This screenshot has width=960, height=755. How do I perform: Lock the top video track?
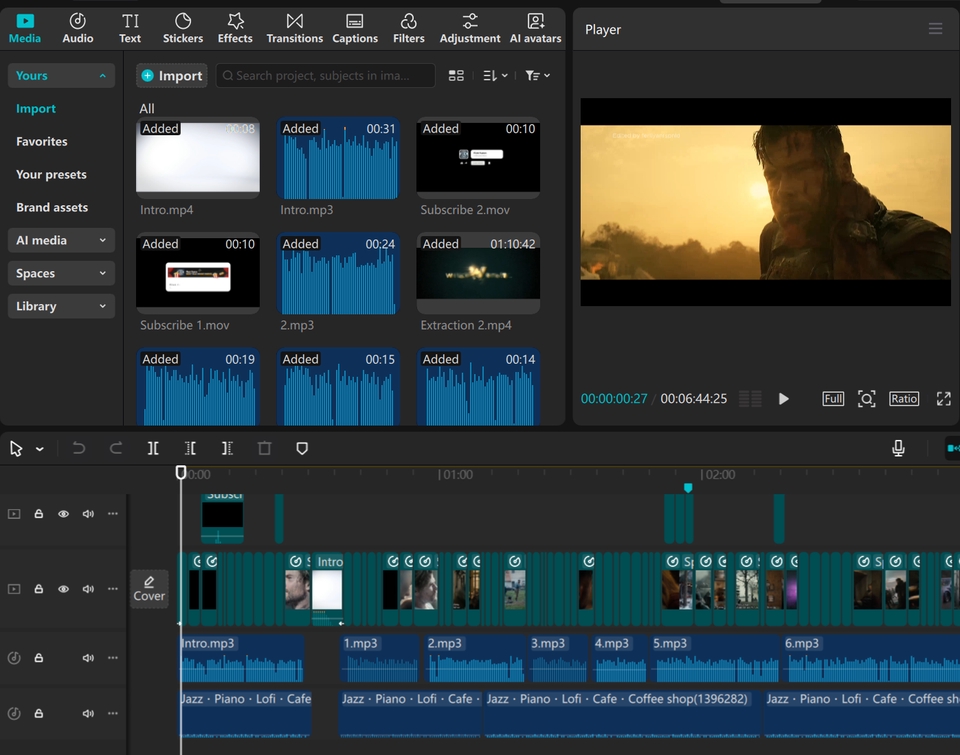click(39, 514)
